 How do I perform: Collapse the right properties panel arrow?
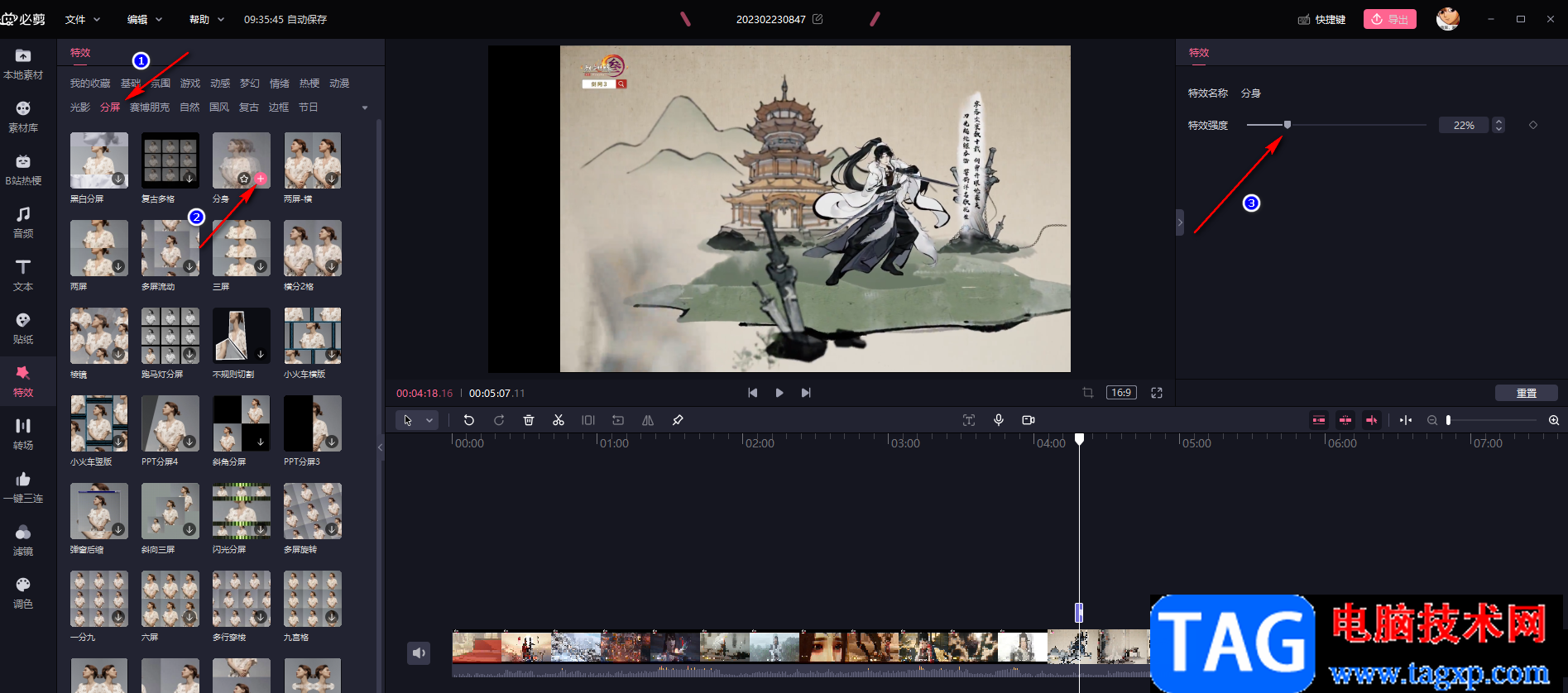tap(1180, 222)
